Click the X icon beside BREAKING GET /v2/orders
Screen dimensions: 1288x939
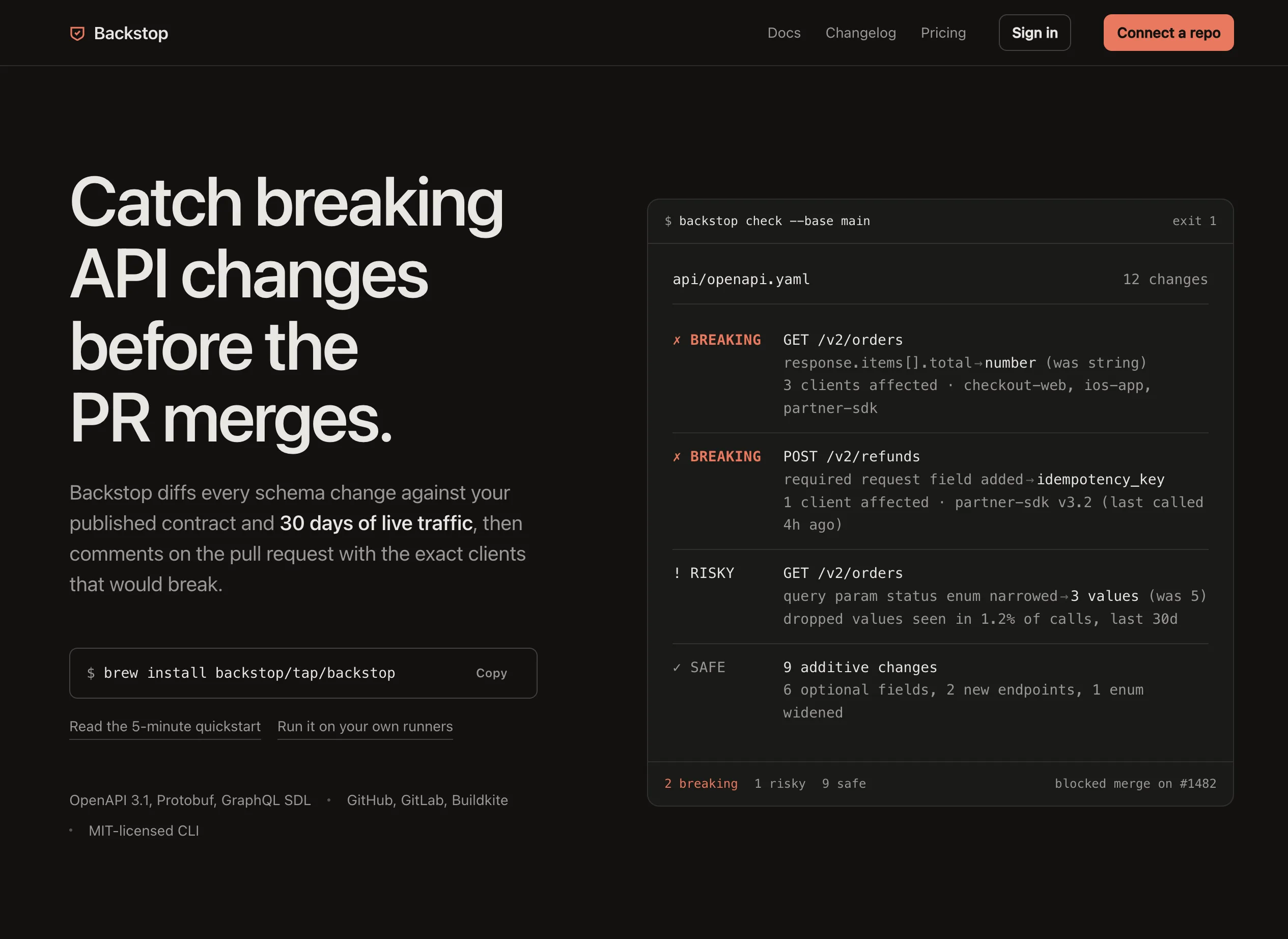(677, 341)
